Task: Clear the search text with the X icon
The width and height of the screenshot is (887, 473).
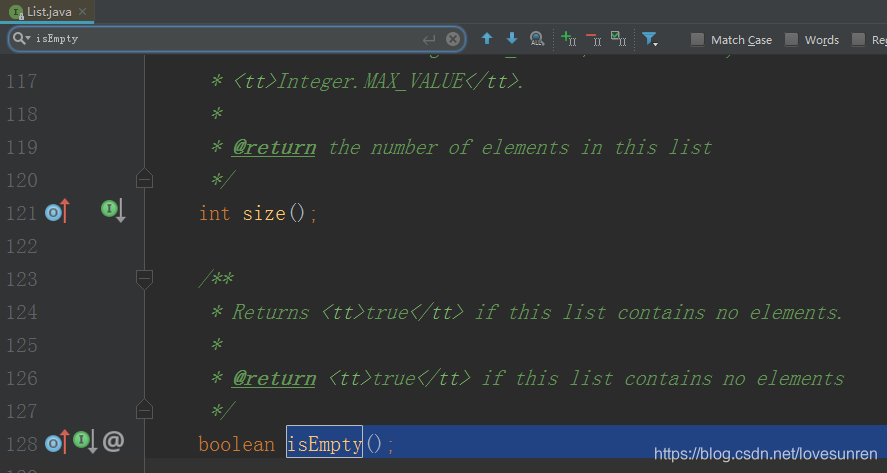Action: pos(453,39)
